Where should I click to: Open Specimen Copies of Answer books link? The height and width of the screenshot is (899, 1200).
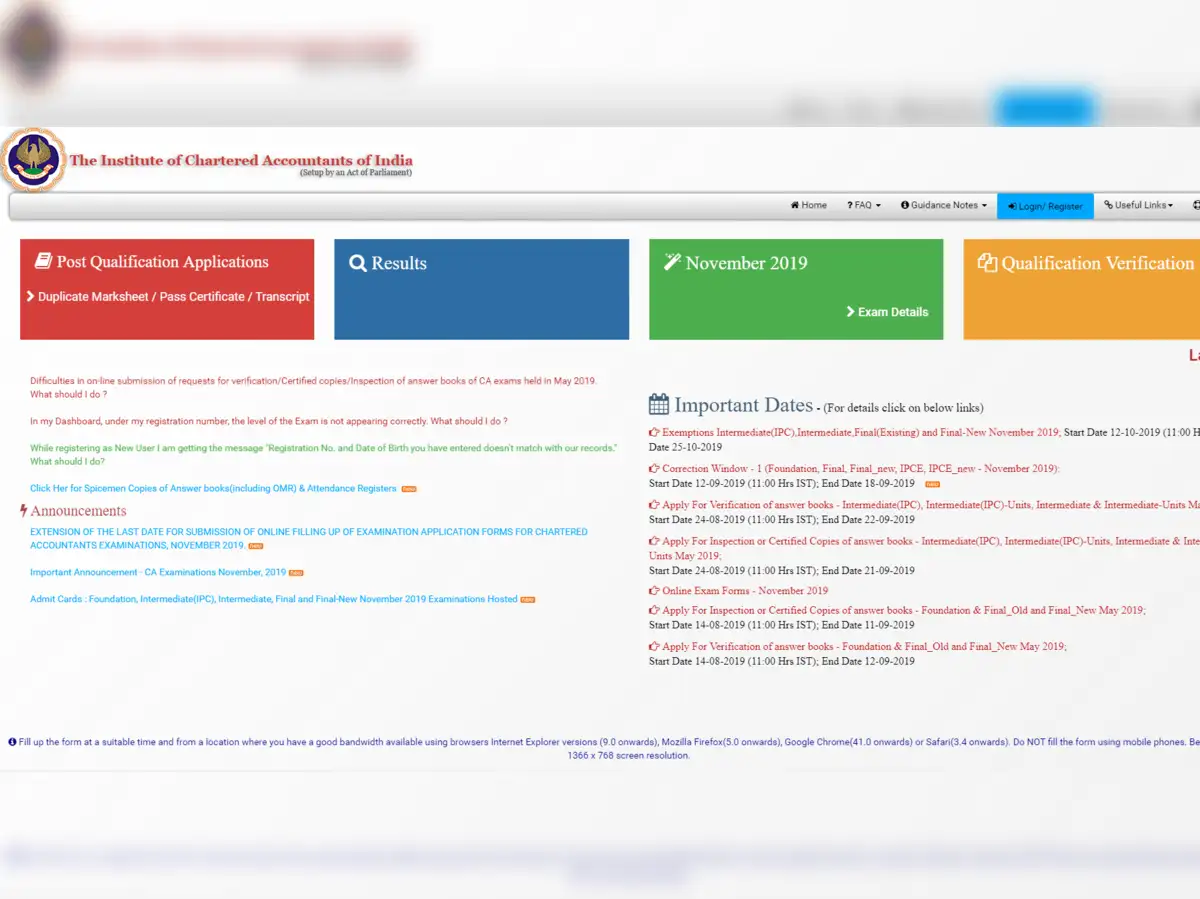(x=213, y=489)
